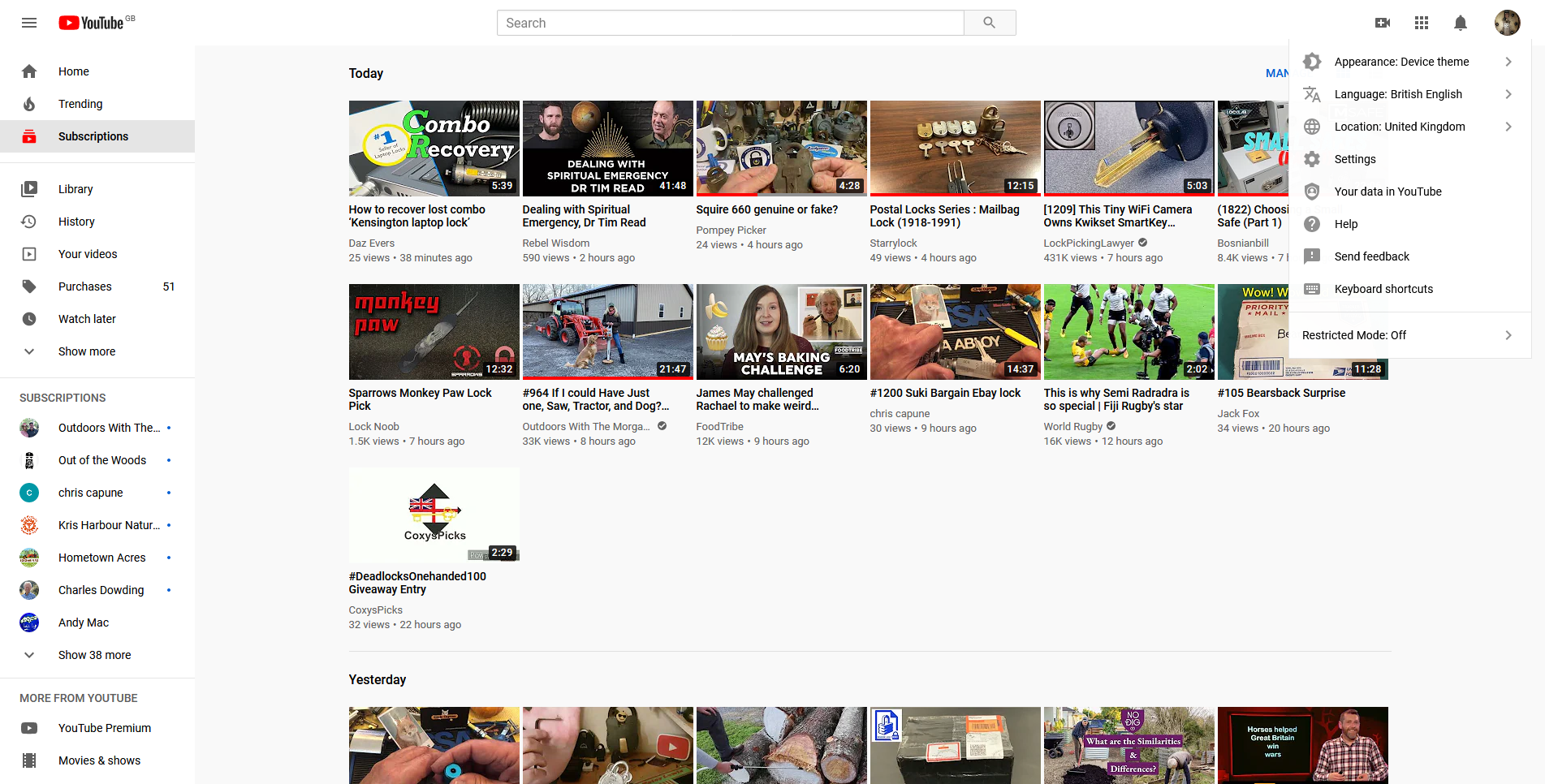Screen dimensions: 1545x784
Task: Open Kris Harbour Natural Building subscription
Action: 97,525
